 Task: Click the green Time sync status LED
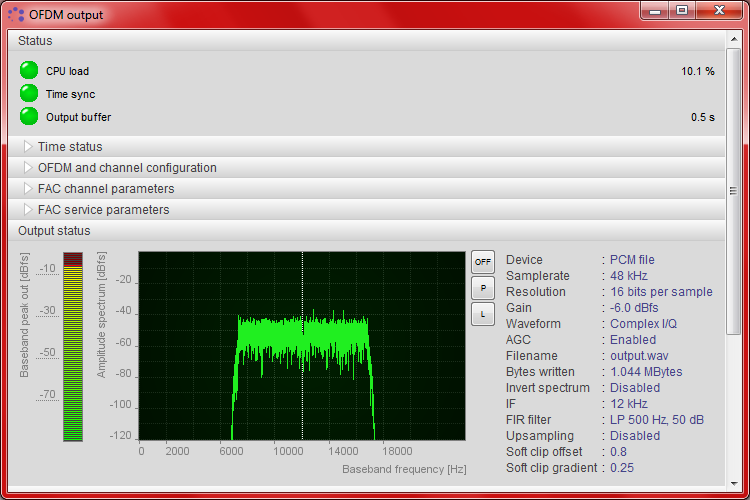pyautogui.click(x=29, y=93)
